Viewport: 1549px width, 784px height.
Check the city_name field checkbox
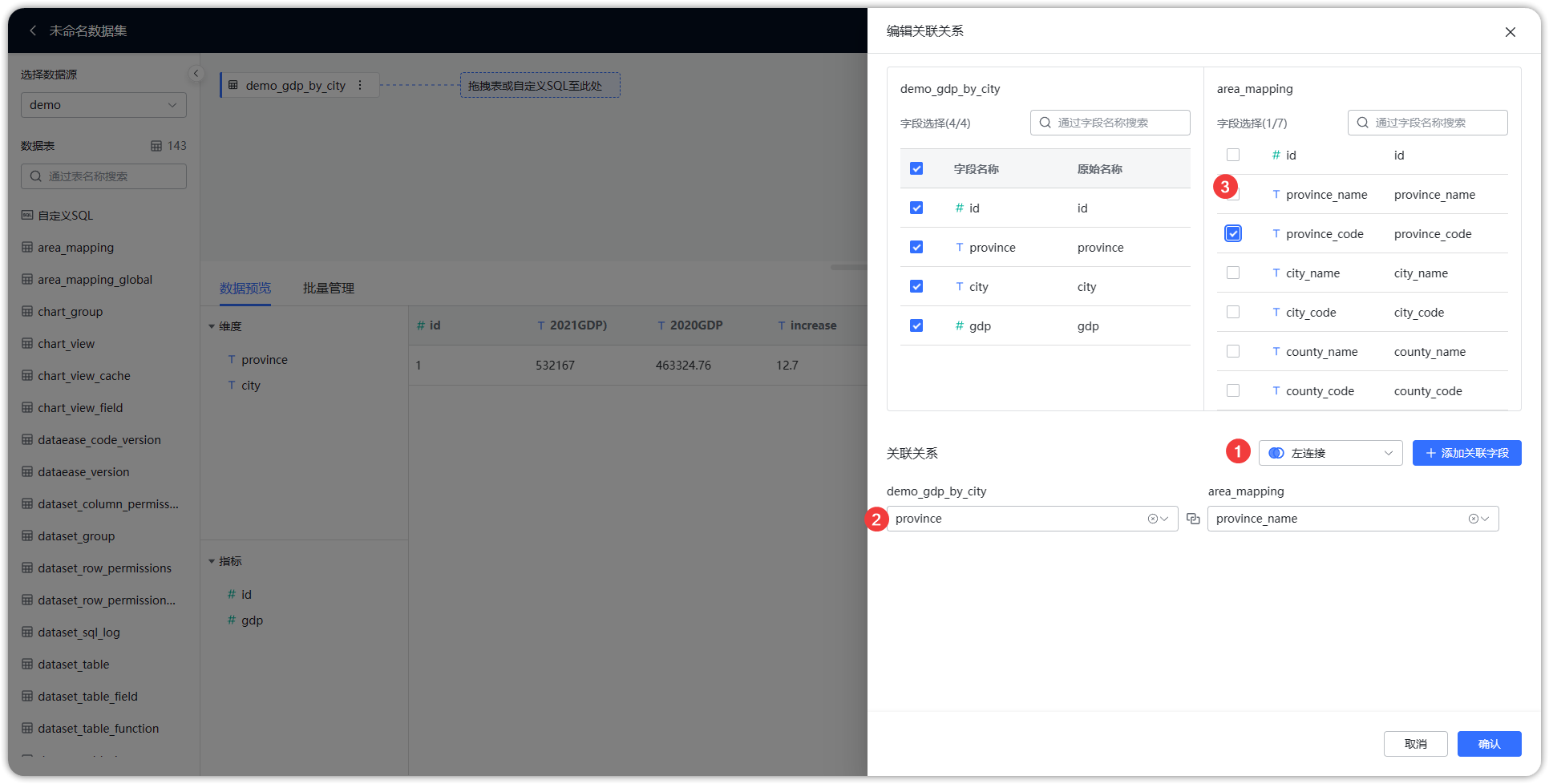[x=1232, y=273]
